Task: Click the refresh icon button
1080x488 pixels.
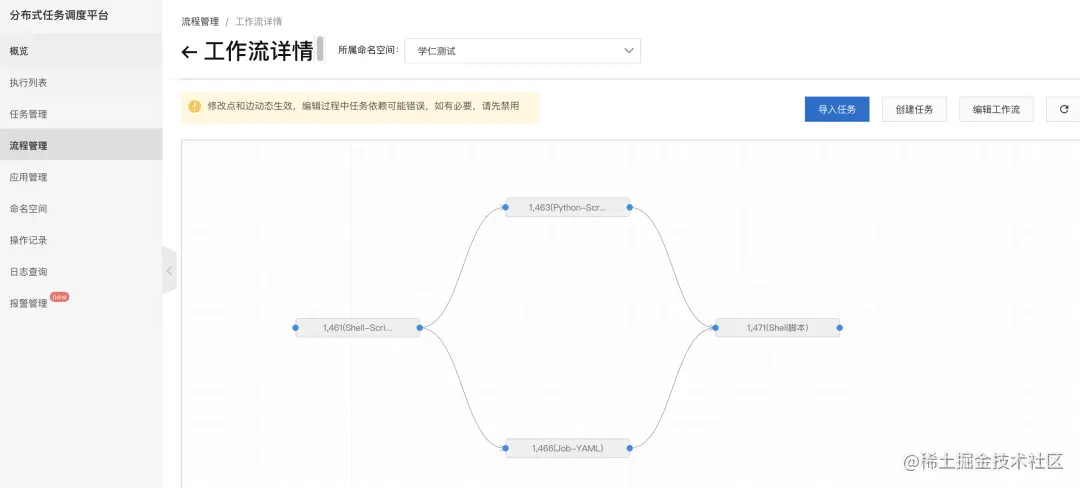Action: [1063, 109]
